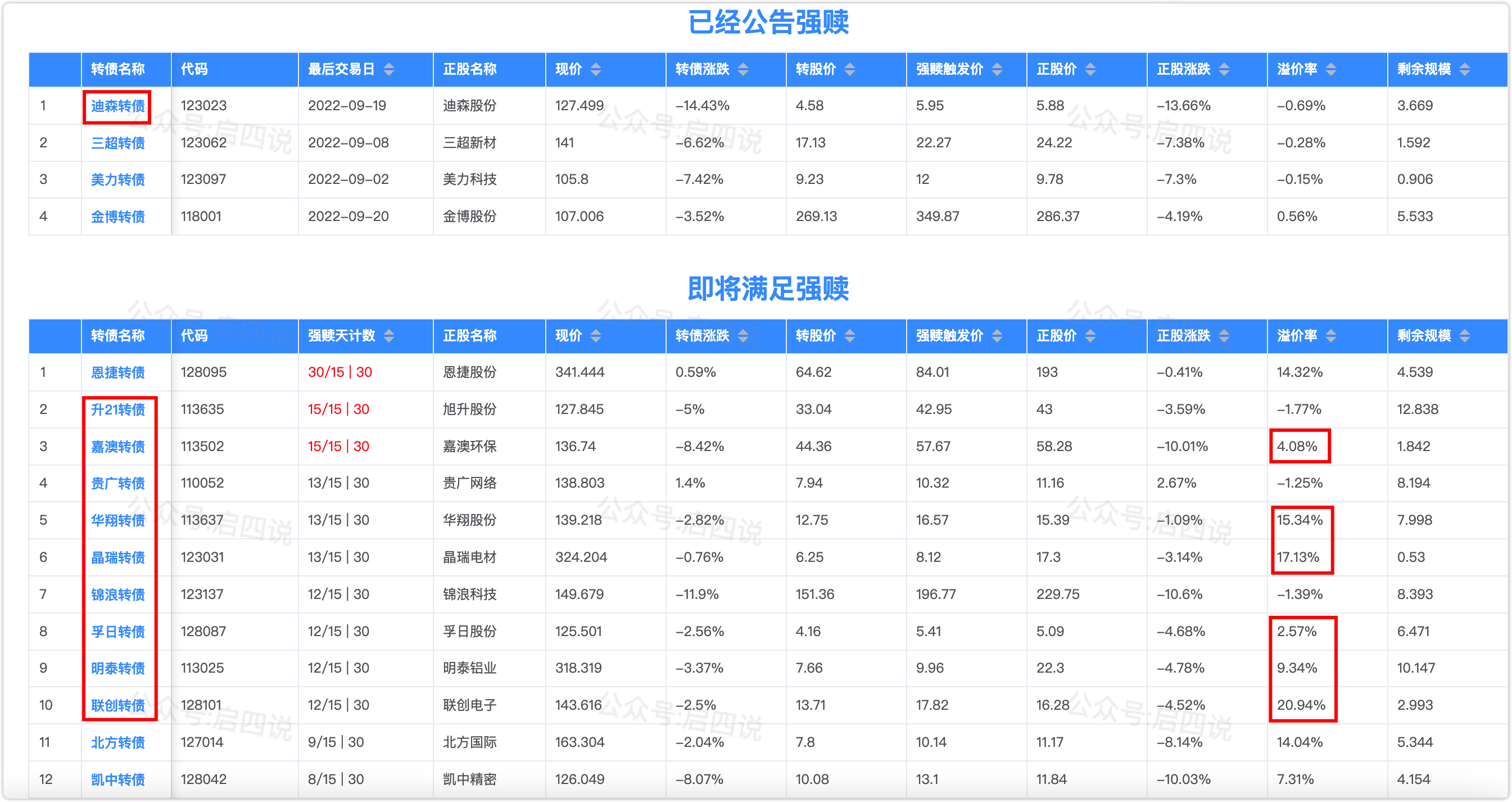This screenshot has width=1512, height=802.
Task: Sort bottom table by 剩余规模 arrows
Action: pos(1465,336)
